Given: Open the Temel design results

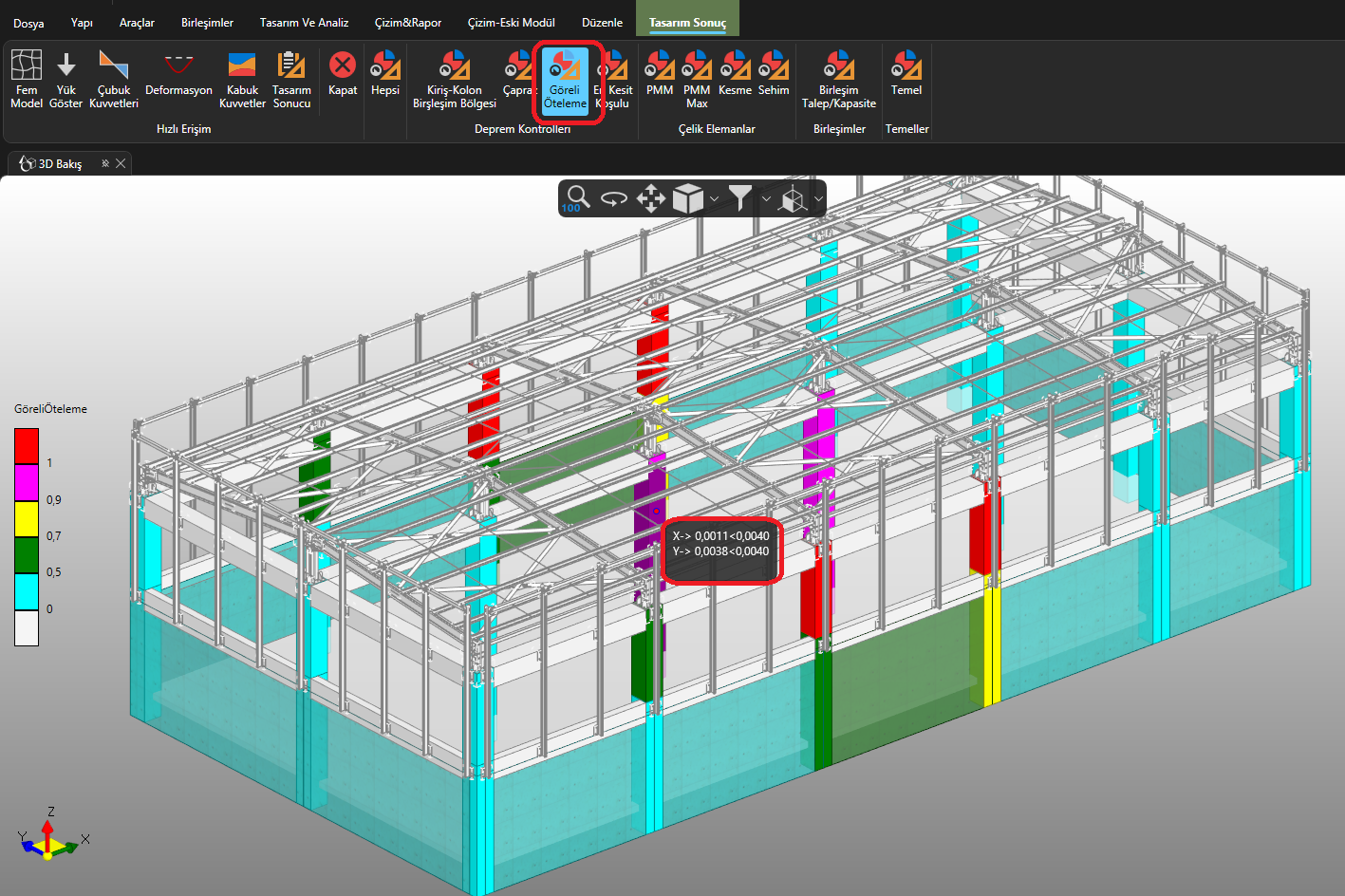Looking at the screenshot, I should click(x=906, y=74).
